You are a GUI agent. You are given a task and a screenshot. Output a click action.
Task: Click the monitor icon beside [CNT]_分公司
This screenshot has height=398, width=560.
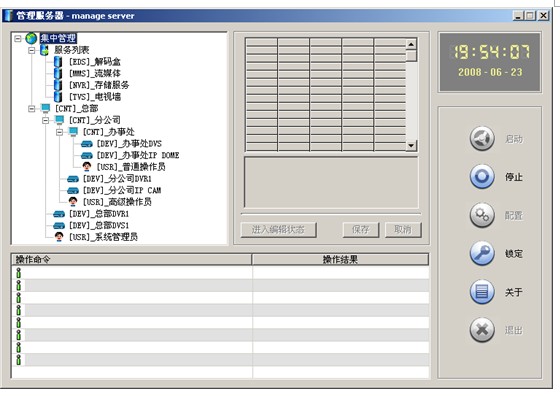click(x=59, y=120)
